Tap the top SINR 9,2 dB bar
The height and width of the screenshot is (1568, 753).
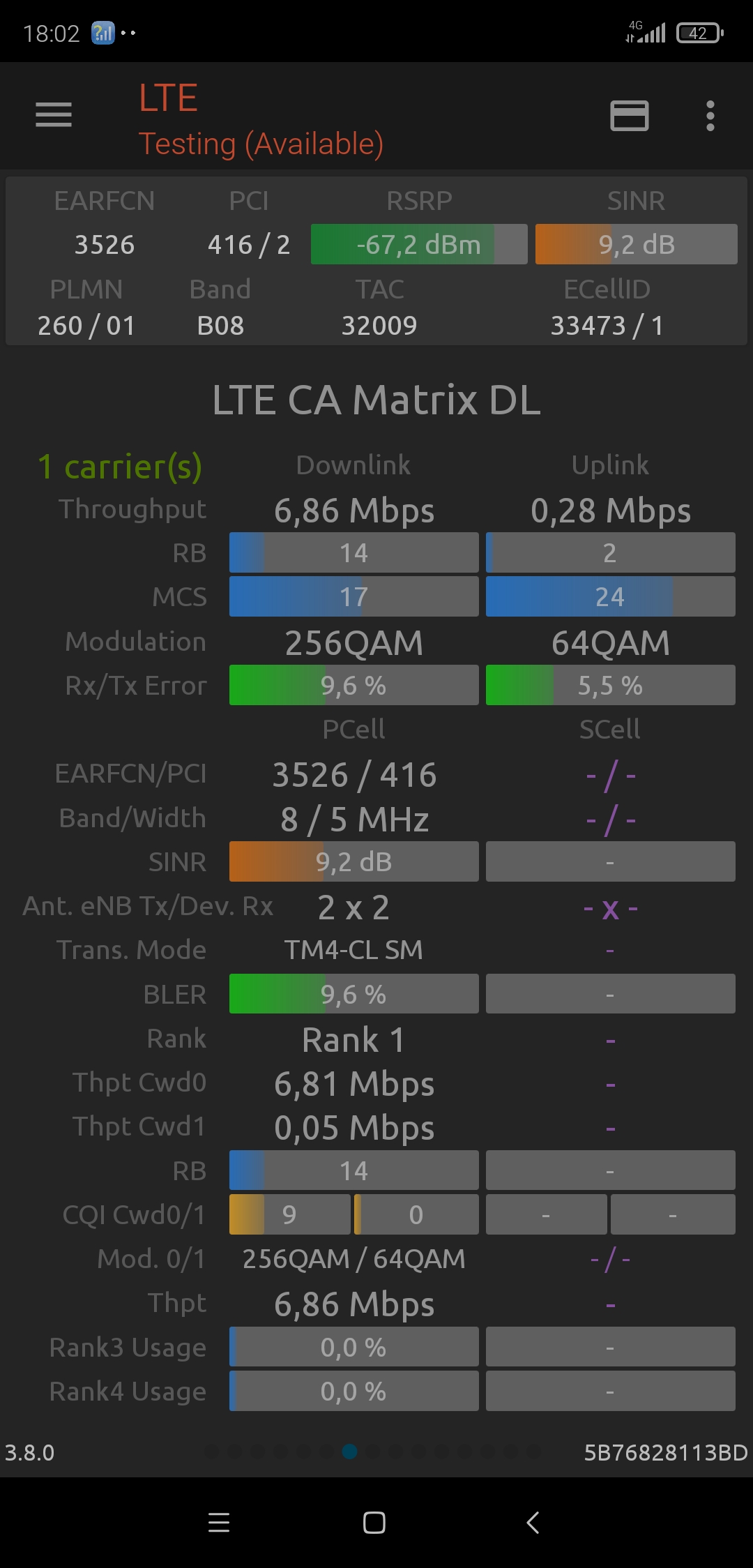click(636, 245)
